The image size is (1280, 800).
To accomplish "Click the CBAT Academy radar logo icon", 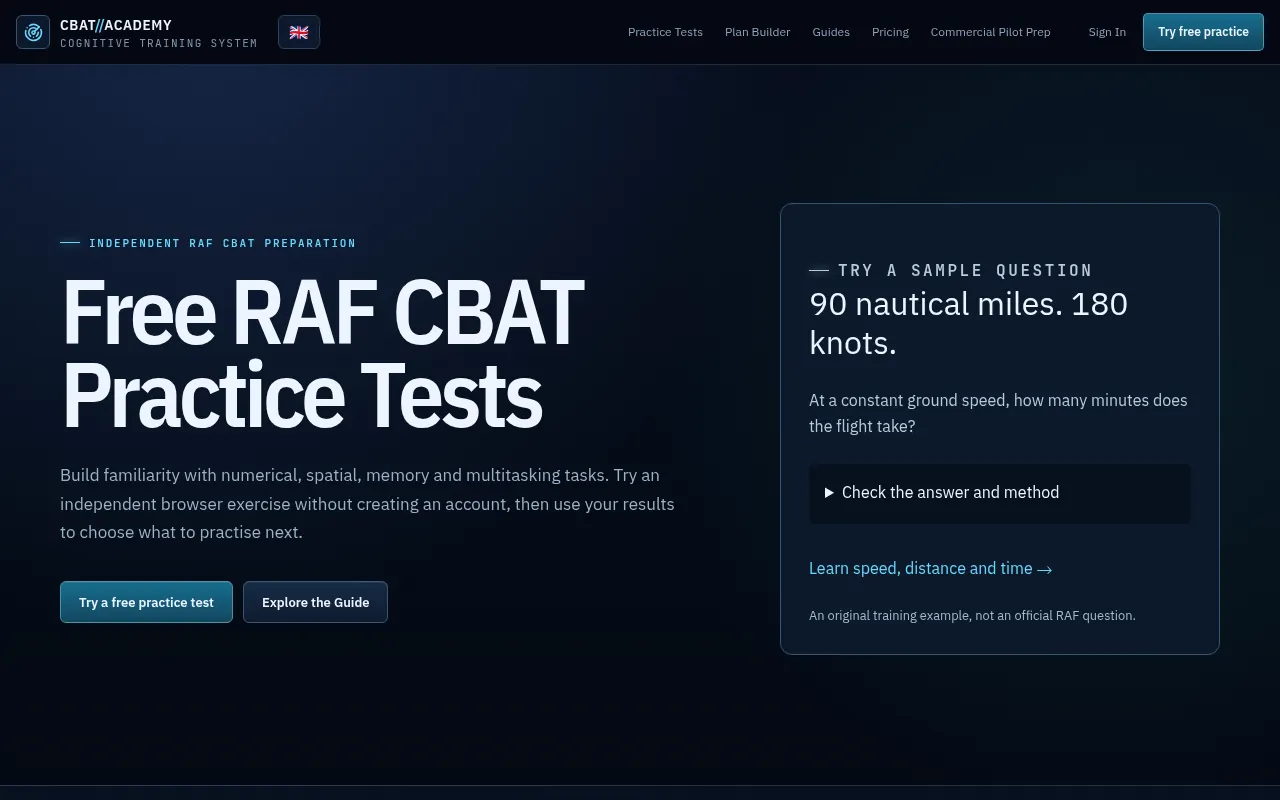I will click(33, 32).
